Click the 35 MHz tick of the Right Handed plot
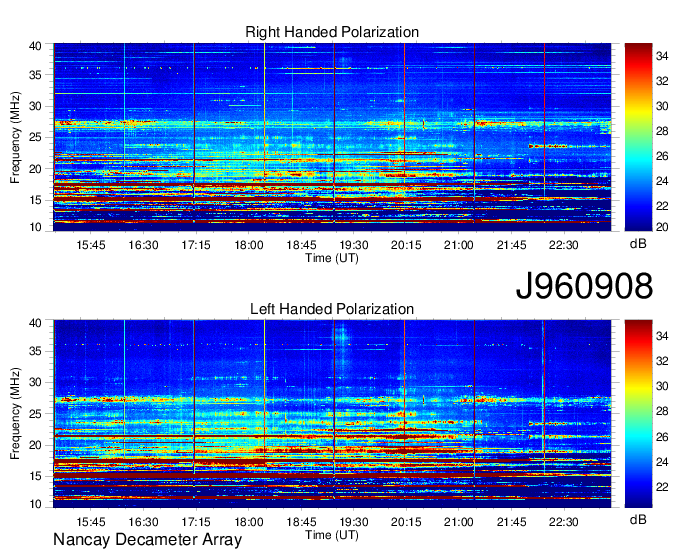The height and width of the screenshot is (552, 680). coord(35,75)
